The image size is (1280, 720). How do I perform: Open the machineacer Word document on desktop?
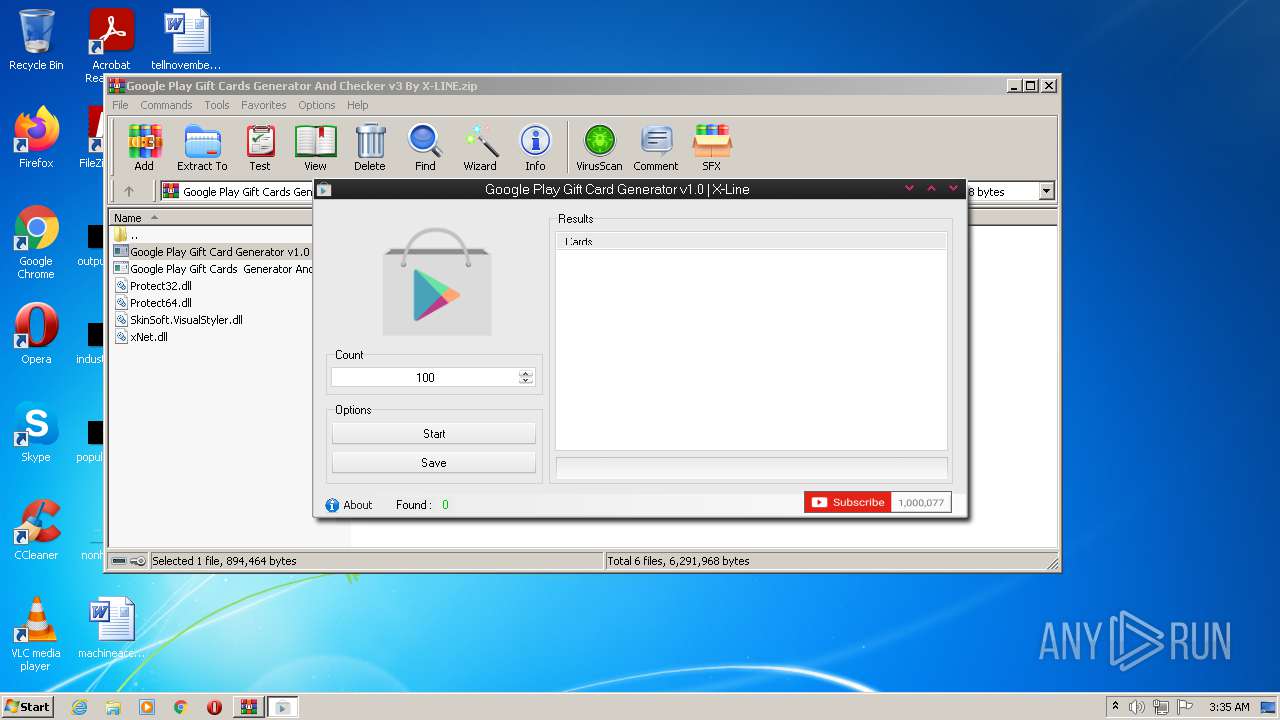(x=111, y=627)
